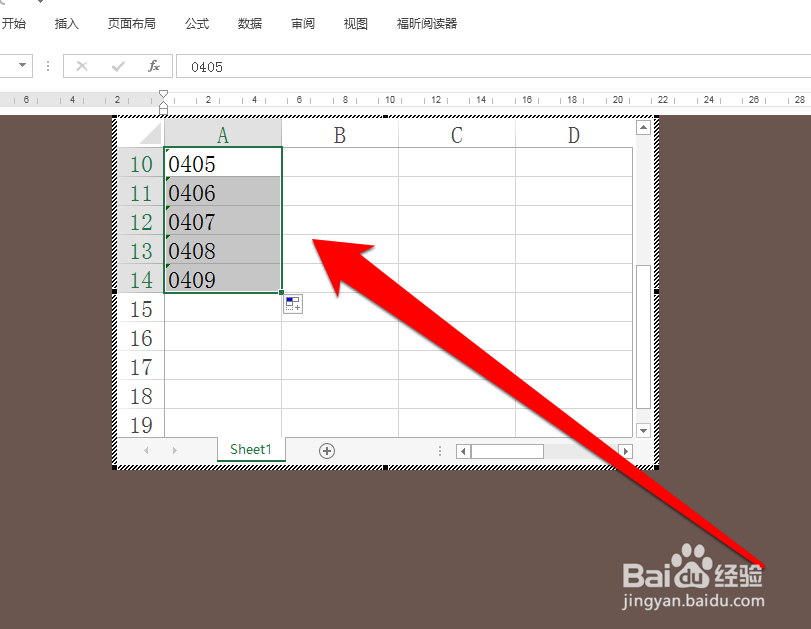This screenshot has width=811, height=629.
Task: Select column B header
Action: coord(340,134)
